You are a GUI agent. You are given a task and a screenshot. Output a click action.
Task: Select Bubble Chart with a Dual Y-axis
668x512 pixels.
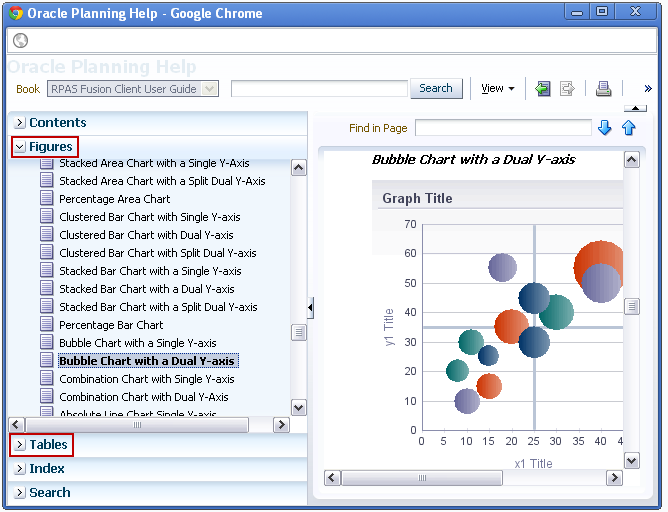147,361
